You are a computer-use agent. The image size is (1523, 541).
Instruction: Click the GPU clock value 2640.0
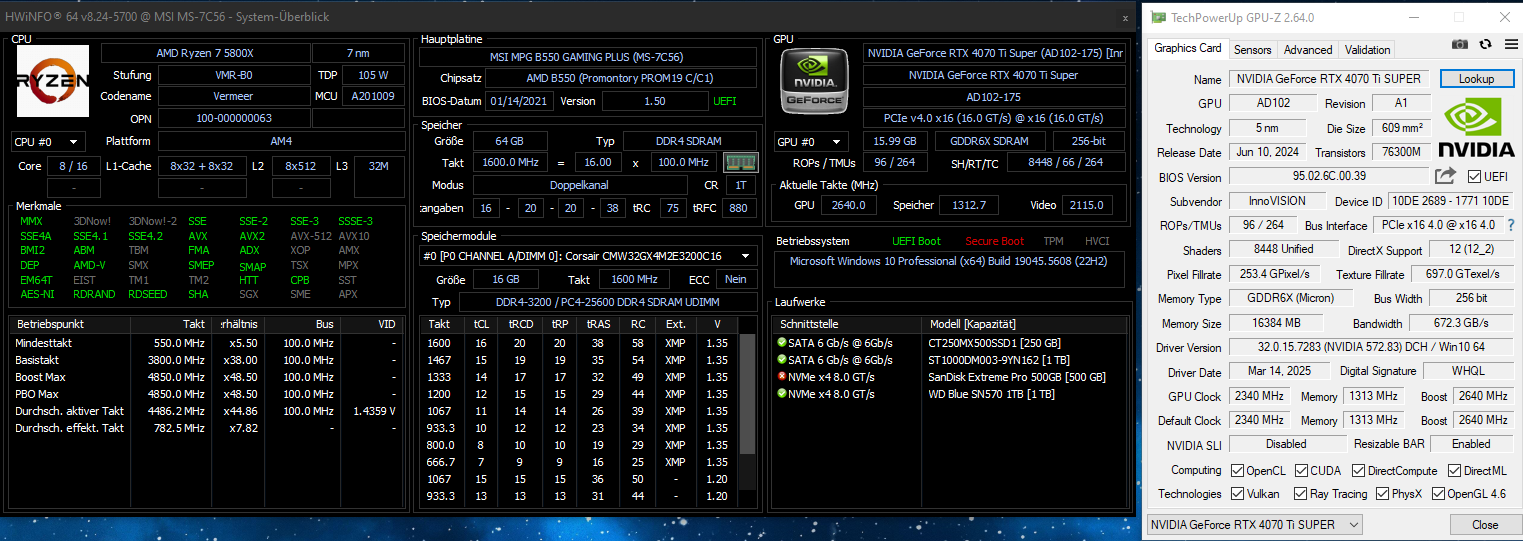click(850, 205)
